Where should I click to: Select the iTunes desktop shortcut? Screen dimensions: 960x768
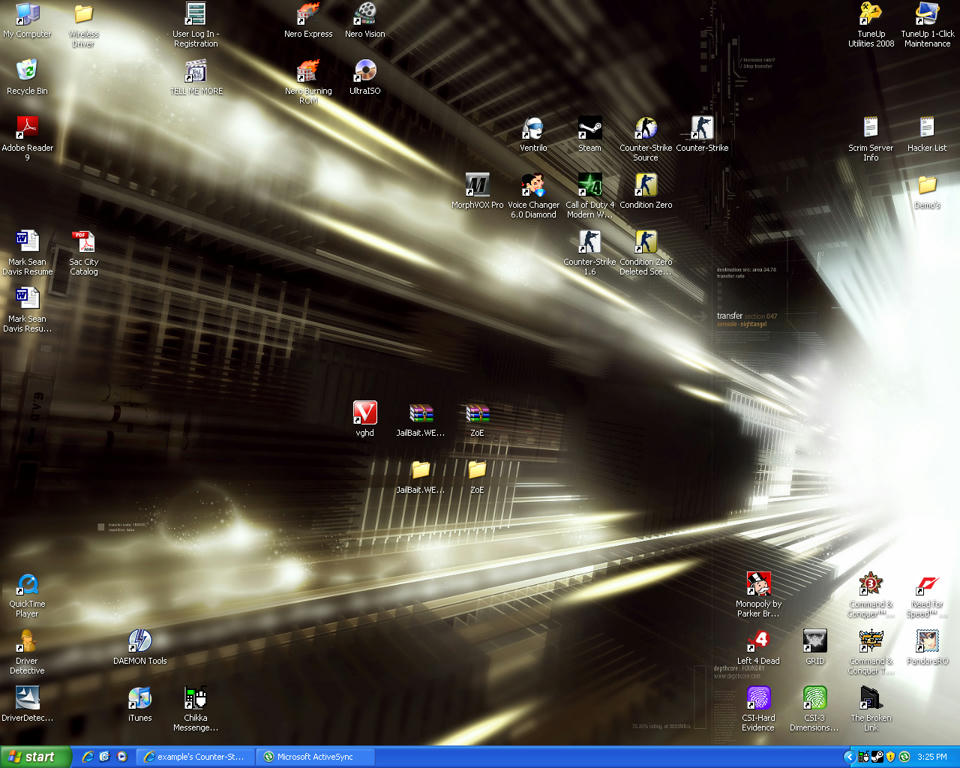pyautogui.click(x=140, y=704)
